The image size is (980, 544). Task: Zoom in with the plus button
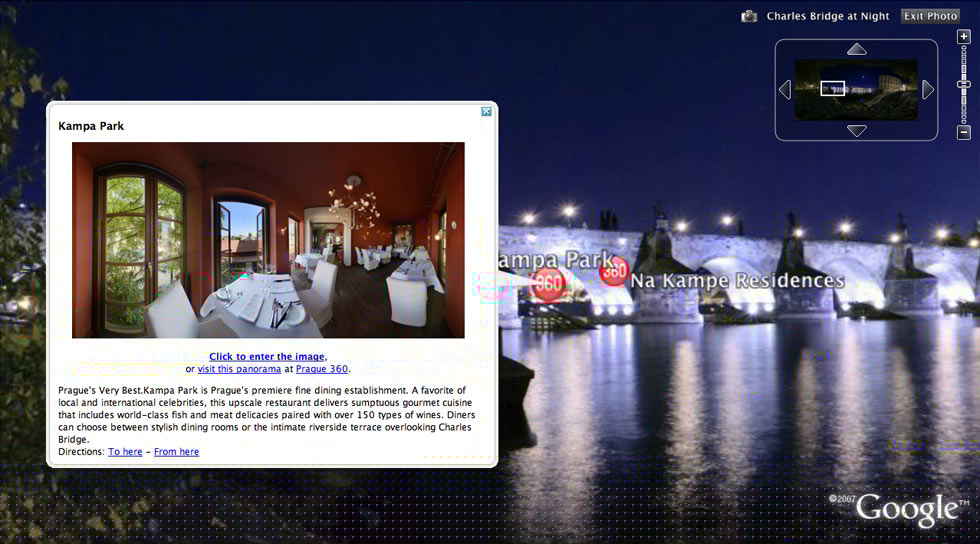(964, 36)
